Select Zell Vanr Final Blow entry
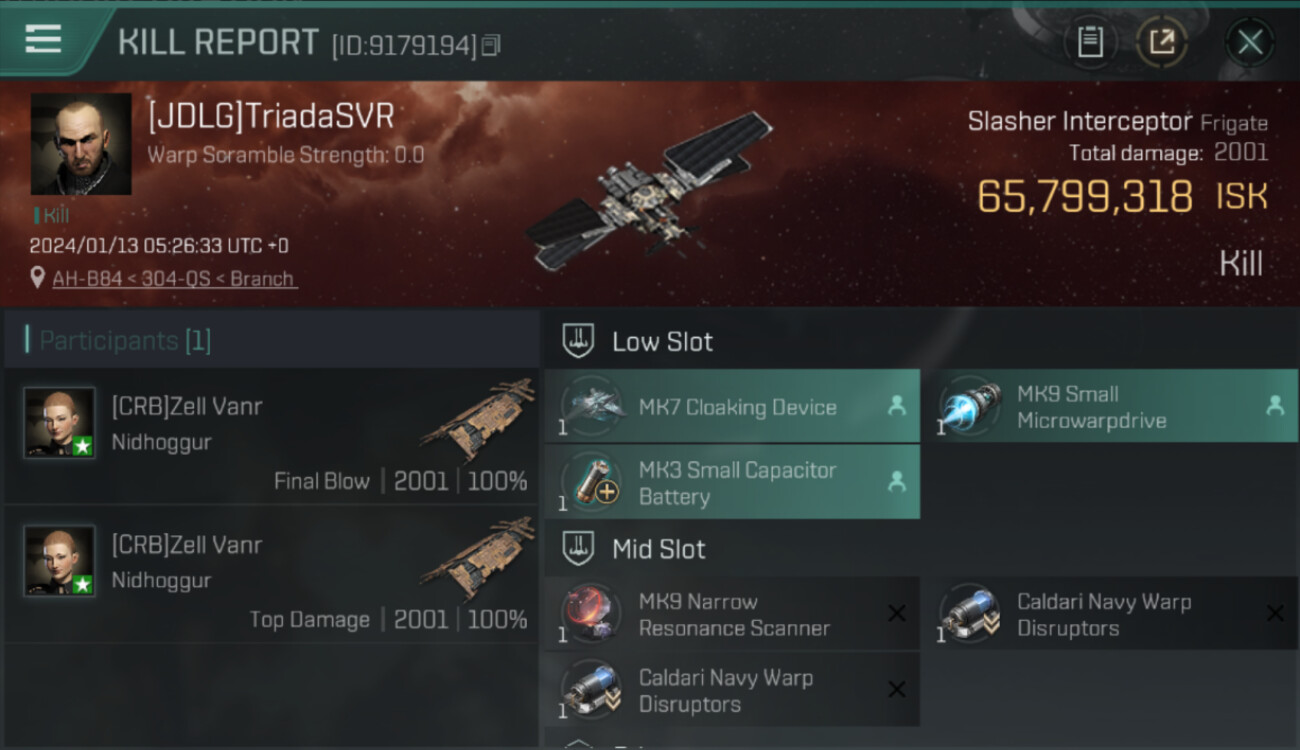The image size is (1300, 750). (x=272, y=436)
